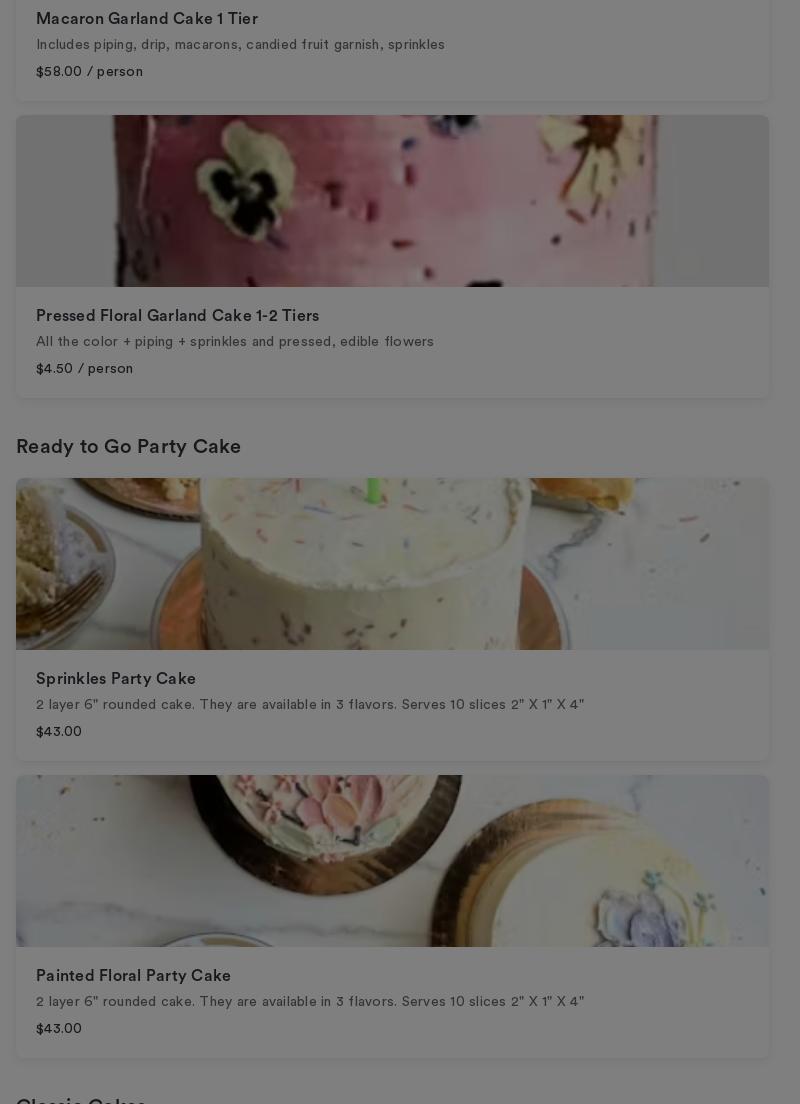800x1104 pixels.
Task: Click the Painted Floral Party Cake serving description
Action: point(310,1002)
